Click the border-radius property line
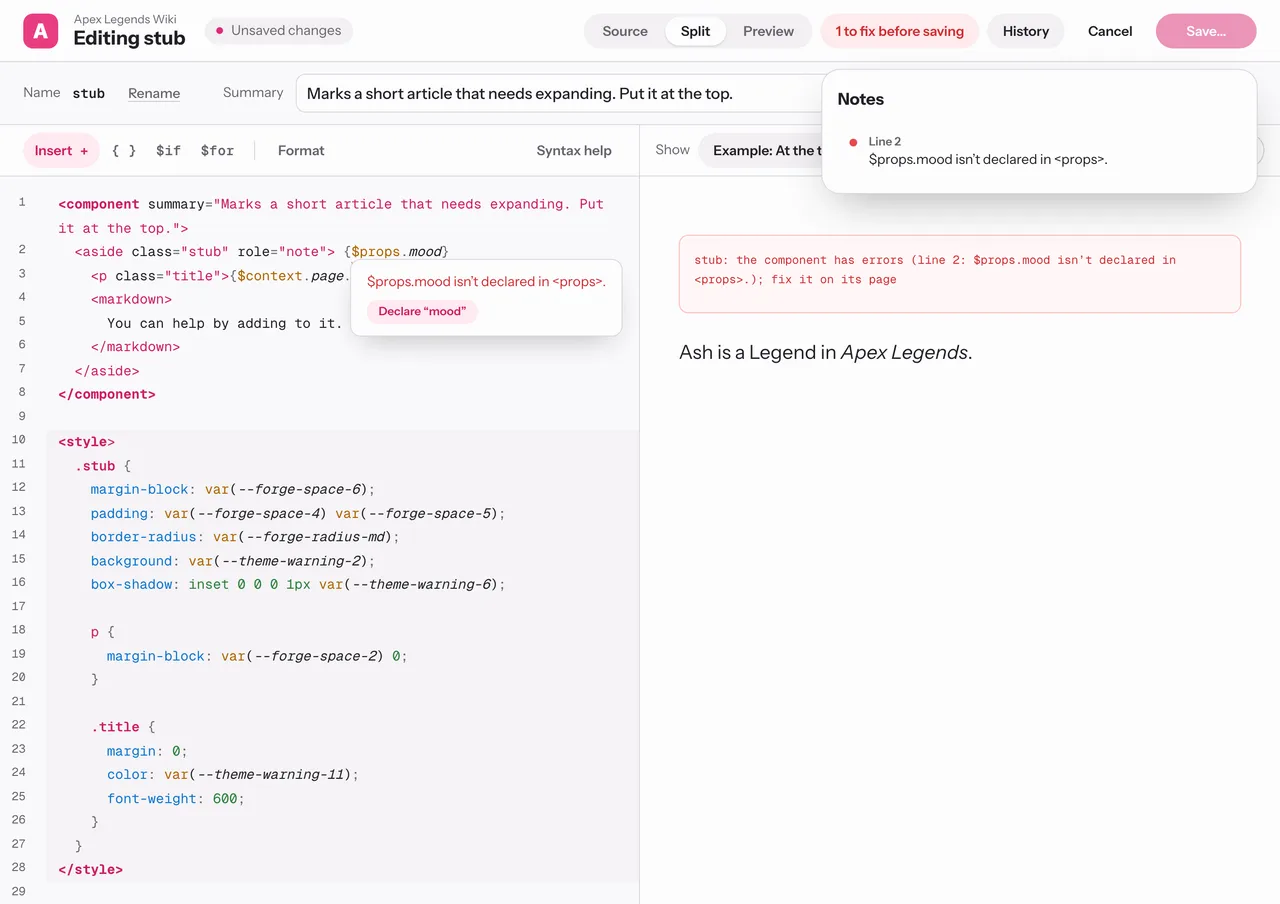 pyautogui.click(x=245, y=537)
